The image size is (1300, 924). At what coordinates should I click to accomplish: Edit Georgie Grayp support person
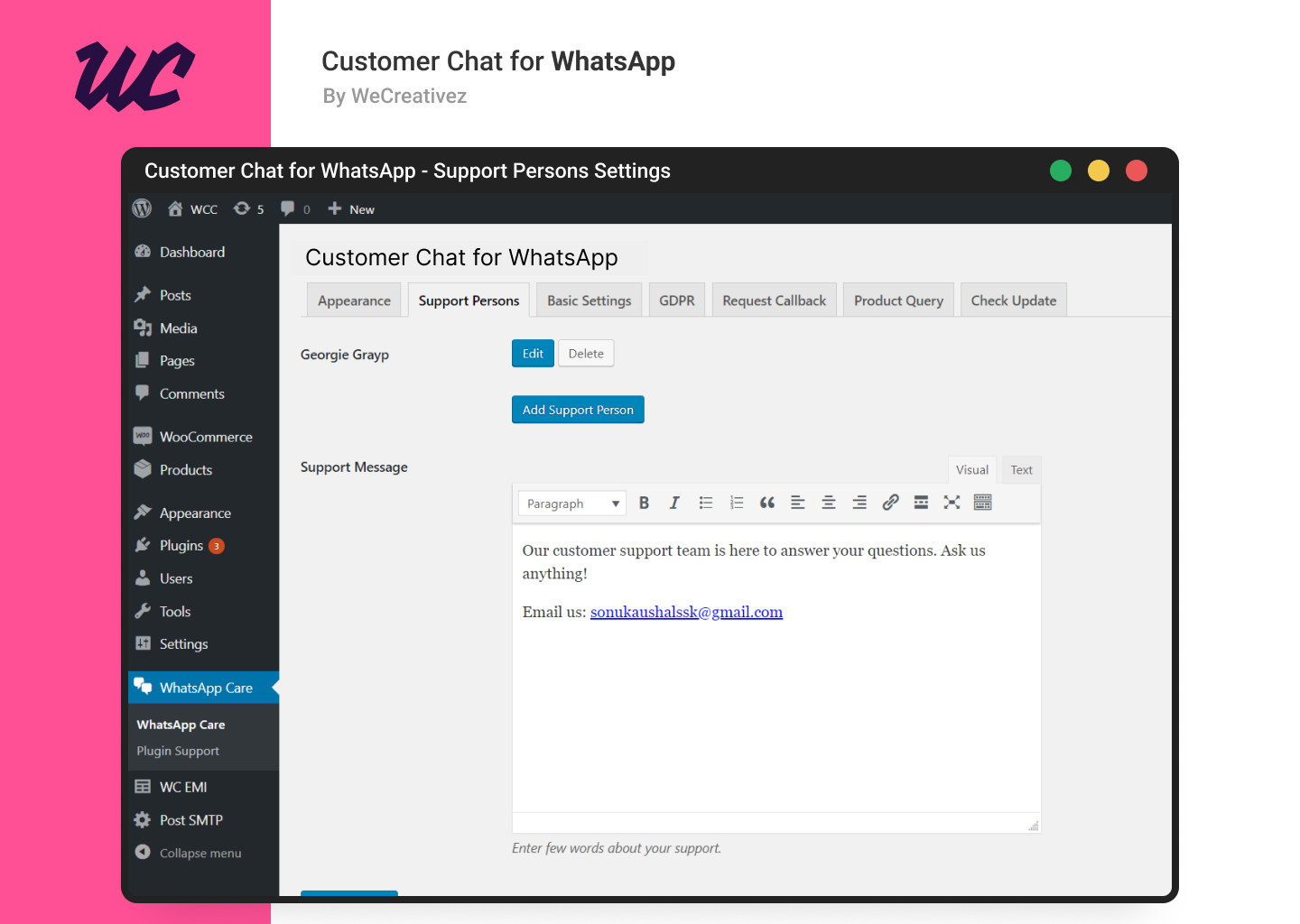[533, 354]
